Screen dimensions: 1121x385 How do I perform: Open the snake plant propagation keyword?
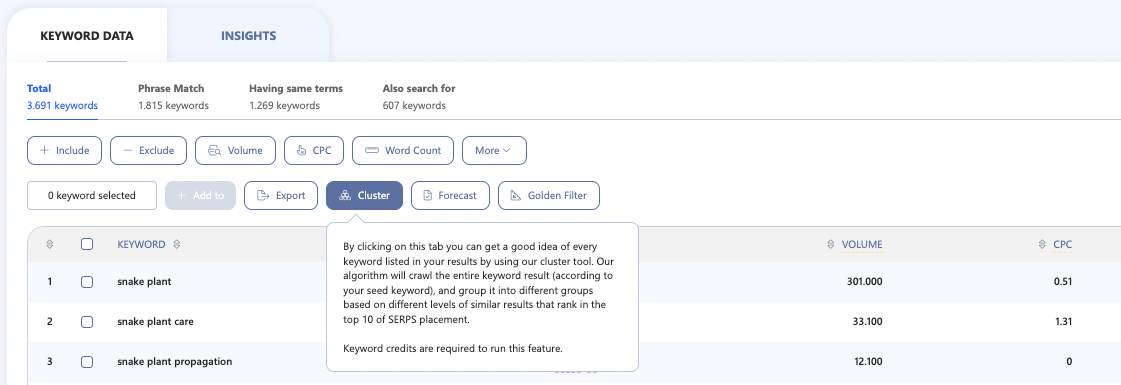coord(175,362)
